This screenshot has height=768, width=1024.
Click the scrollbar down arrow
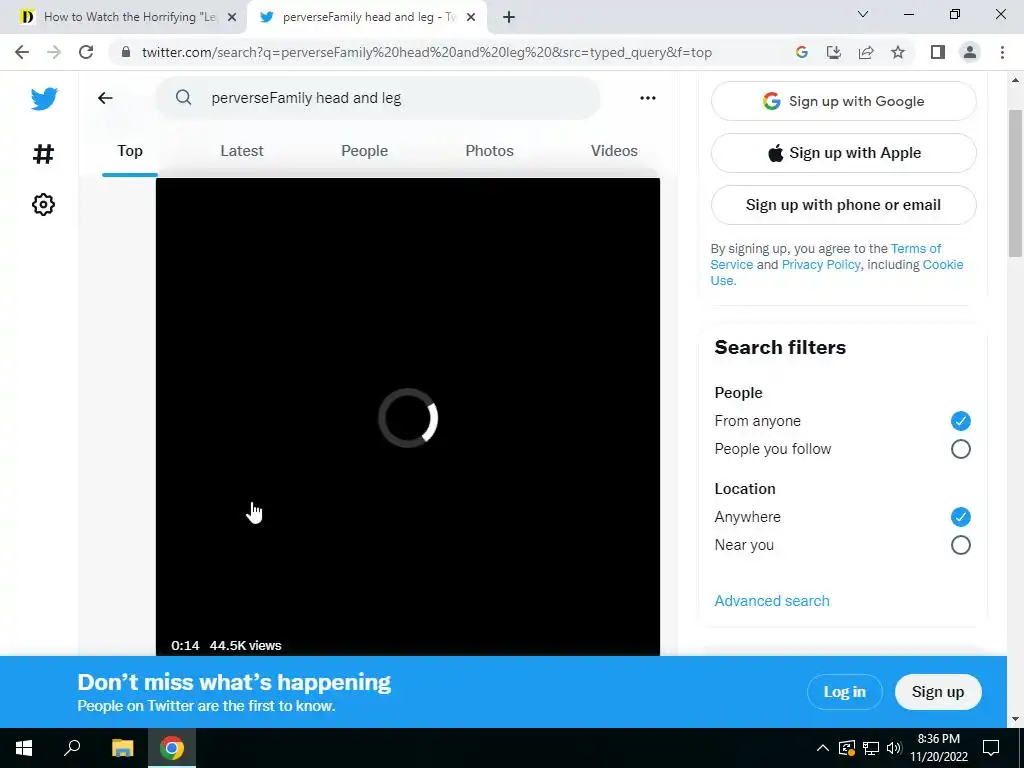(x=1015, y=719)
